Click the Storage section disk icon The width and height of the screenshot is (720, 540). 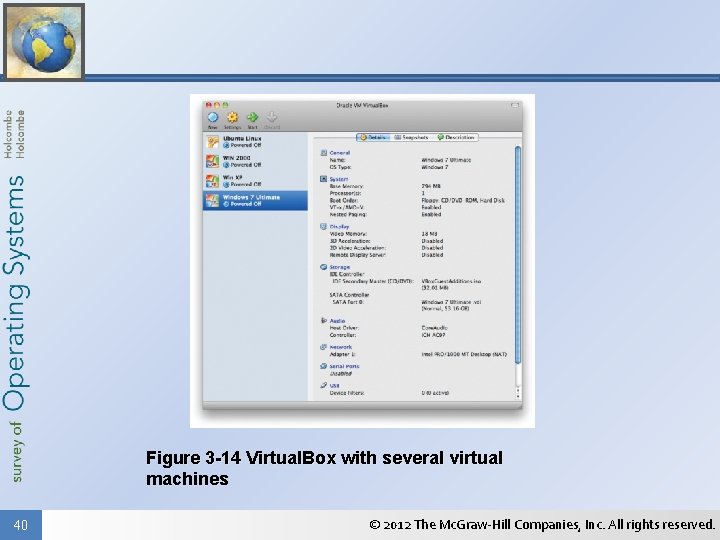point(323,267)
